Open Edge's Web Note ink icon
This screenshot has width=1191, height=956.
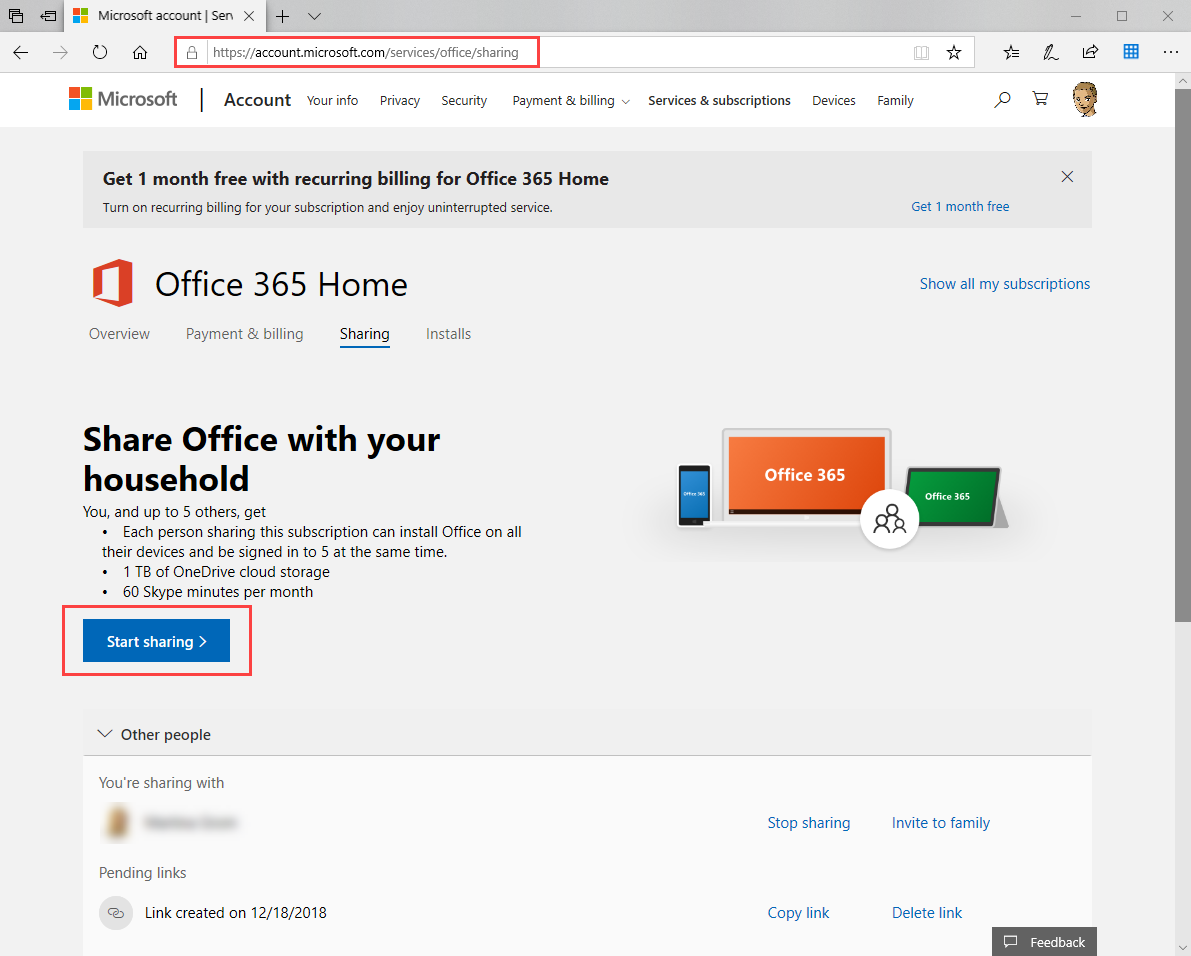click(1050, 51)
